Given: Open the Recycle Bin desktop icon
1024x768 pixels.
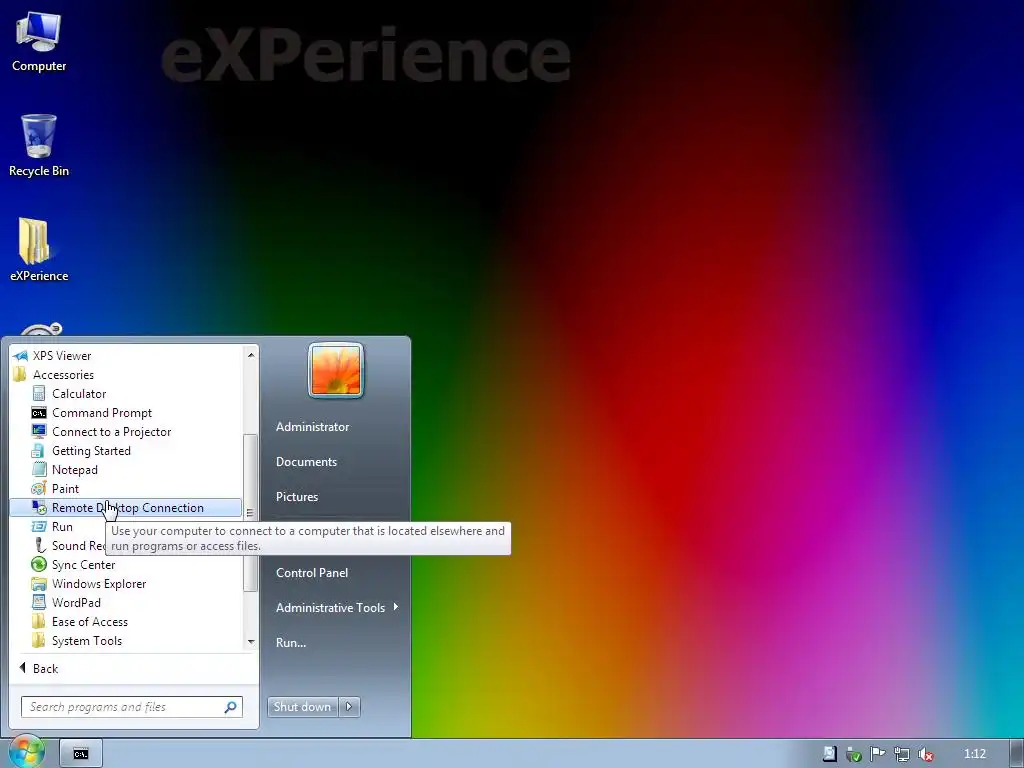Looking at the screenshot, I should (x=39, y=146).
